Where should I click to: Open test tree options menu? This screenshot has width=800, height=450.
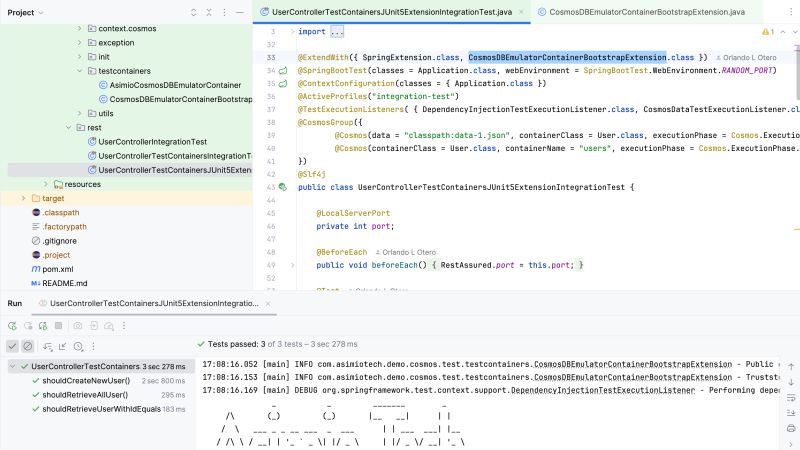click(93, 346)
